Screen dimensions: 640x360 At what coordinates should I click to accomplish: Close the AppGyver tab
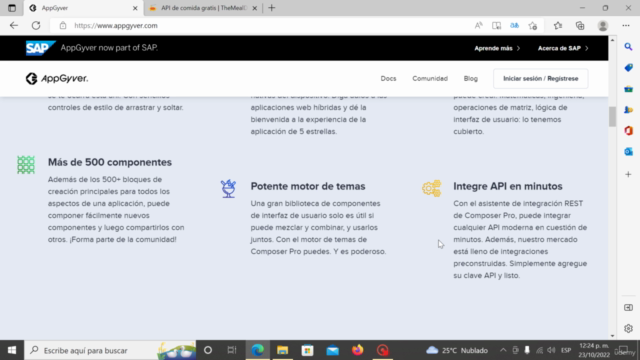click(x=135, y=8)
